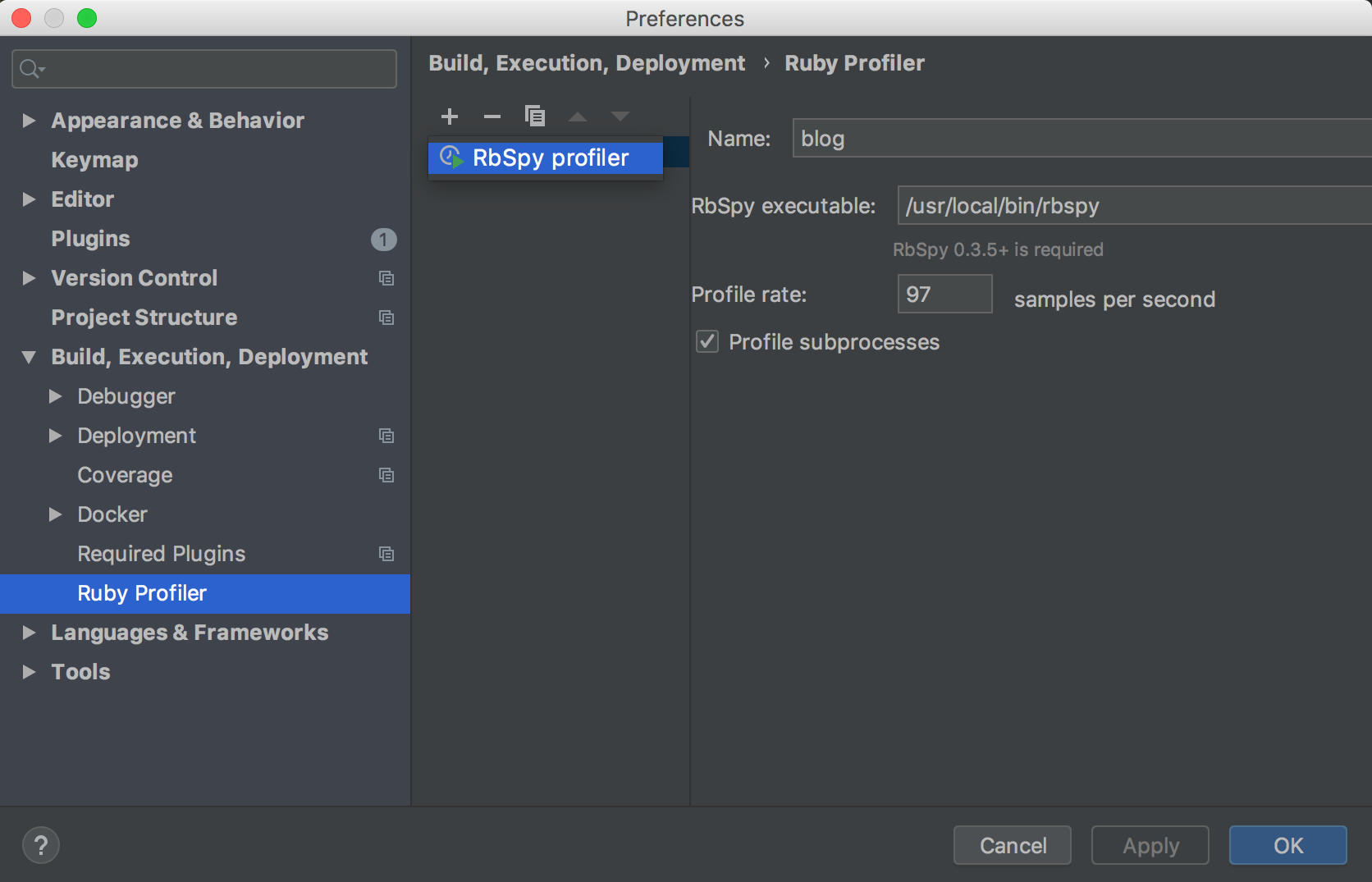This screenshot has width=1372, height=882.
Task: Remove the RbSpy profiler configuration
Action: pyautogui.click(x=492, y=116)
